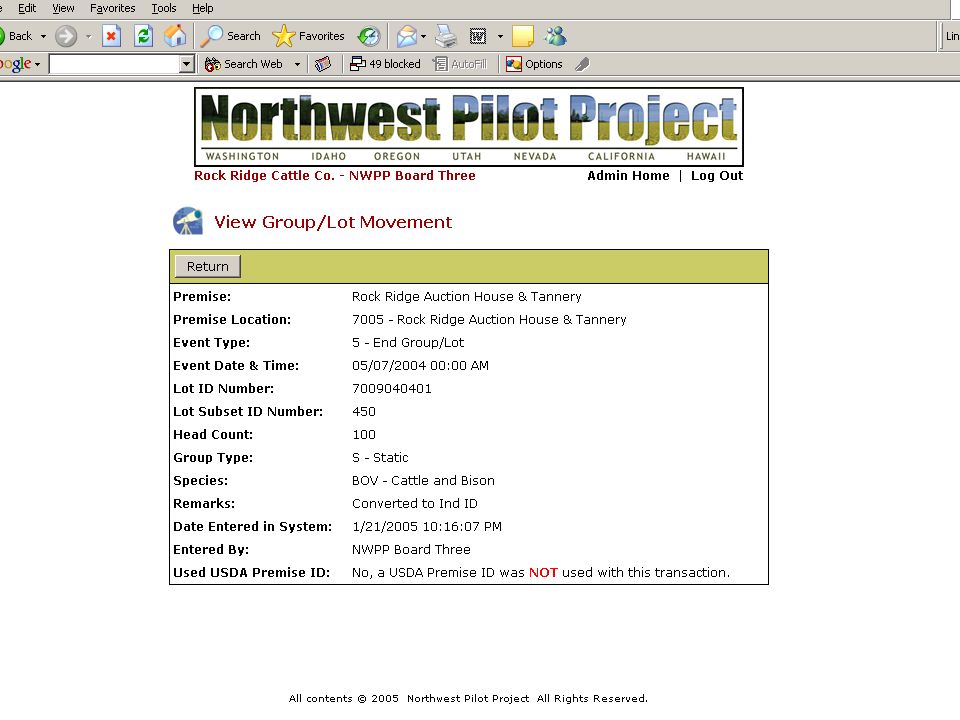The height and width of the screenshot is (720, 960).
Task: Click the red NOT word in USDA row
Action: pos(543,573)
